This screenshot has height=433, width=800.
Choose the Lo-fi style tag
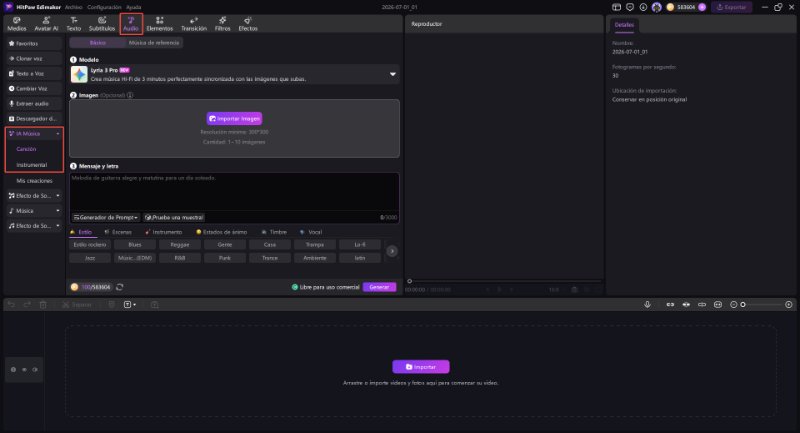pos(360,245)
